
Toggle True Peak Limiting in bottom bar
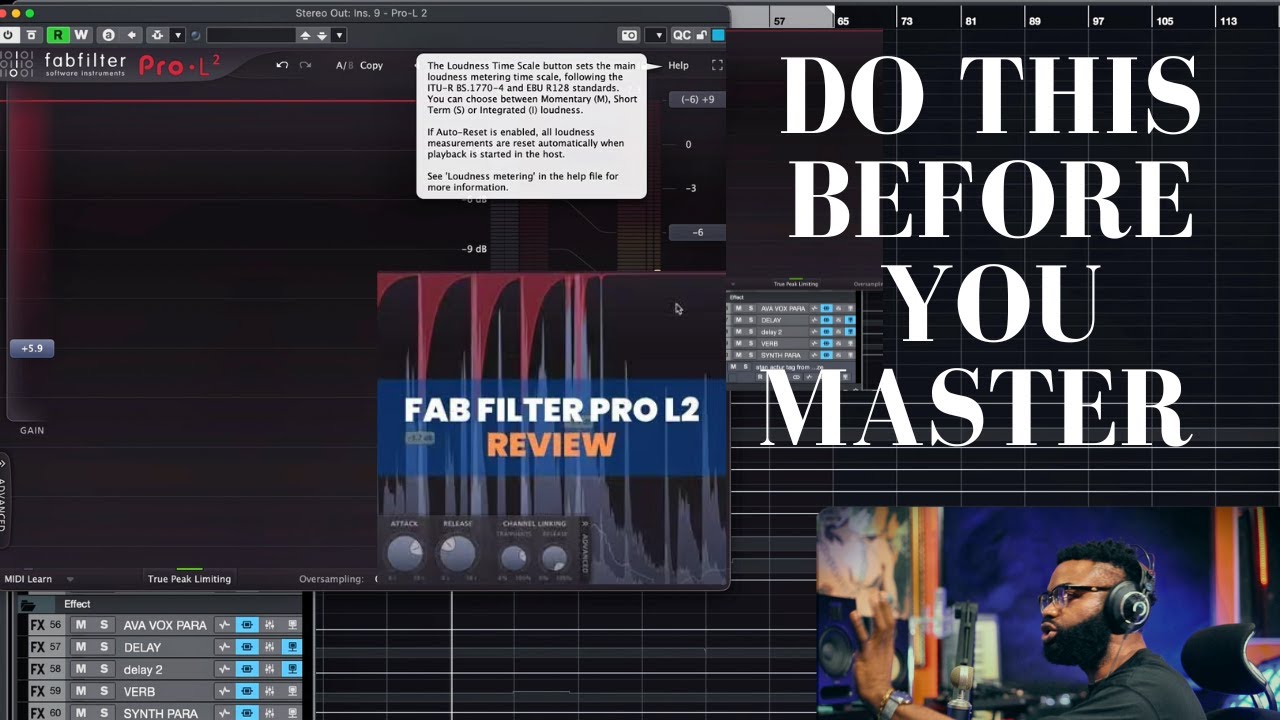tap(189, 579)
